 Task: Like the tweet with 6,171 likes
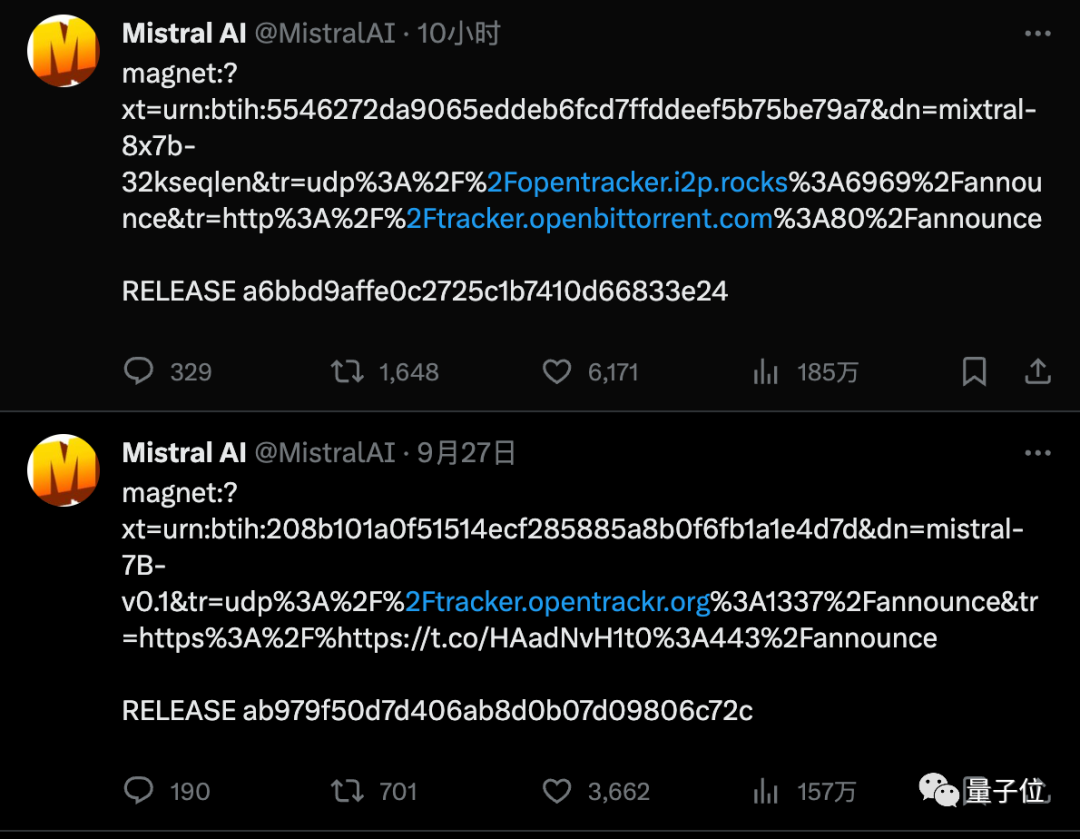coord(557,371)
